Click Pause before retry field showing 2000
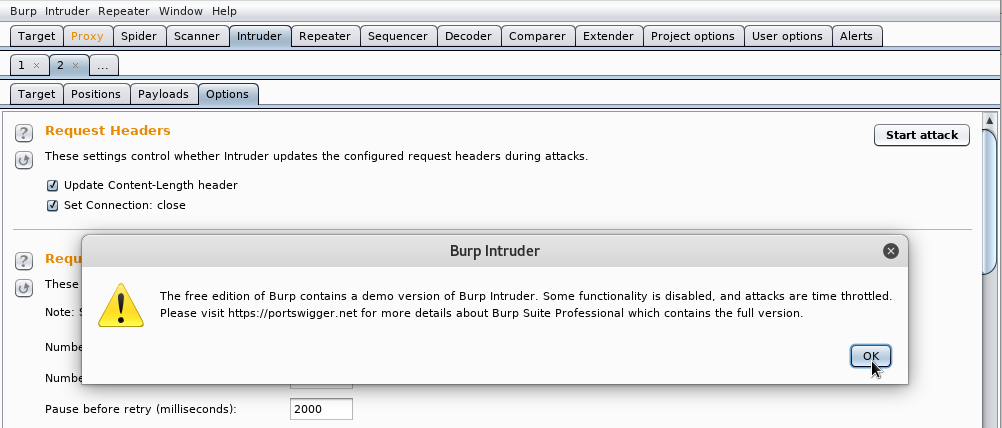1002x428 pixels. pyautogui.click(x=321, y=409)
